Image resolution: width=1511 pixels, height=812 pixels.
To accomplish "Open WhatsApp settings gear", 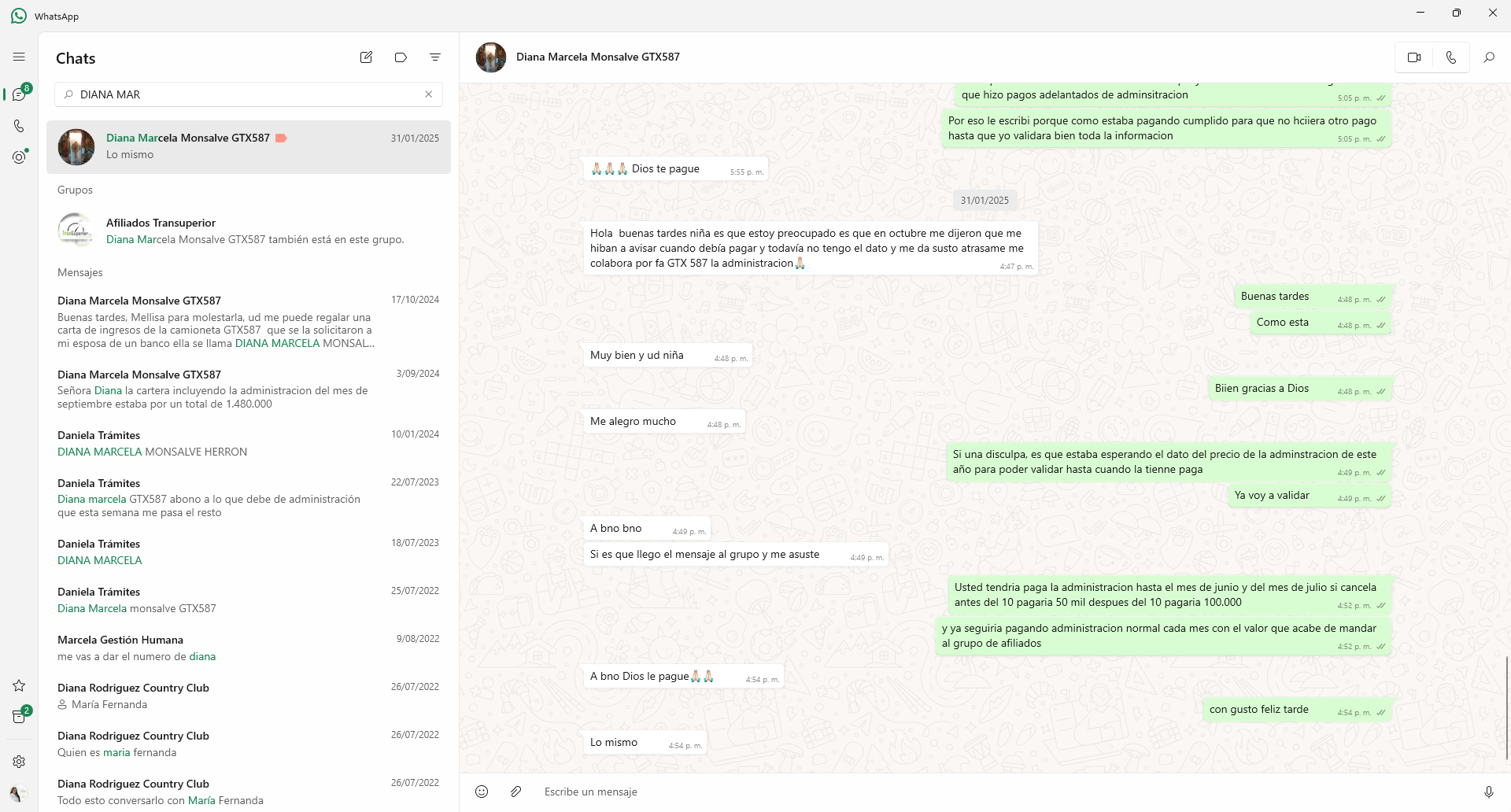I will [x=19, y=762].
